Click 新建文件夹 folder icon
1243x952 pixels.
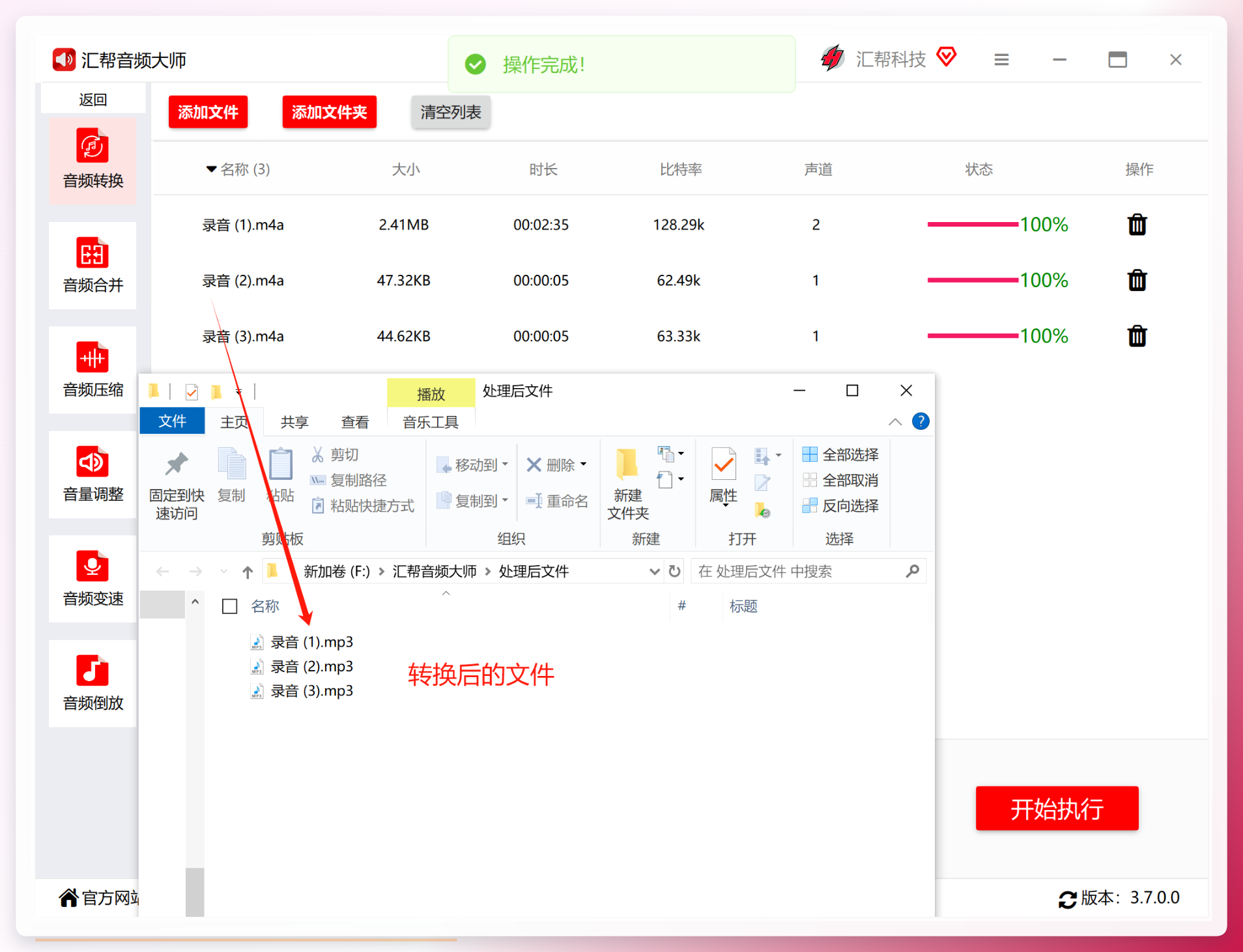[x=627, y=464]
